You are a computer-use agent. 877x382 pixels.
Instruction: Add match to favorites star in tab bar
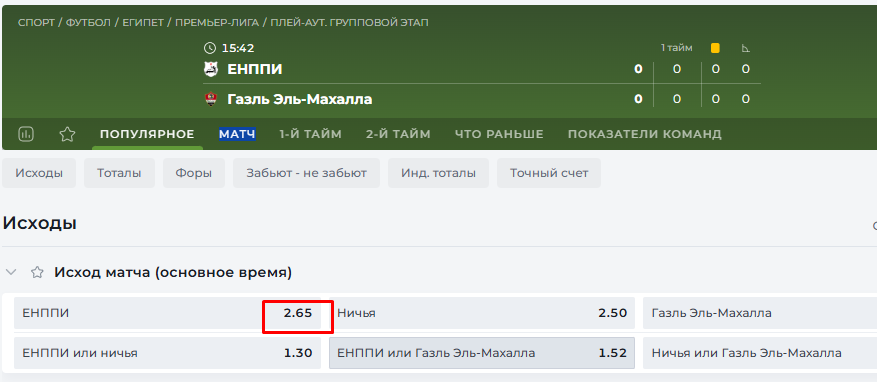(x=67, y=134)
